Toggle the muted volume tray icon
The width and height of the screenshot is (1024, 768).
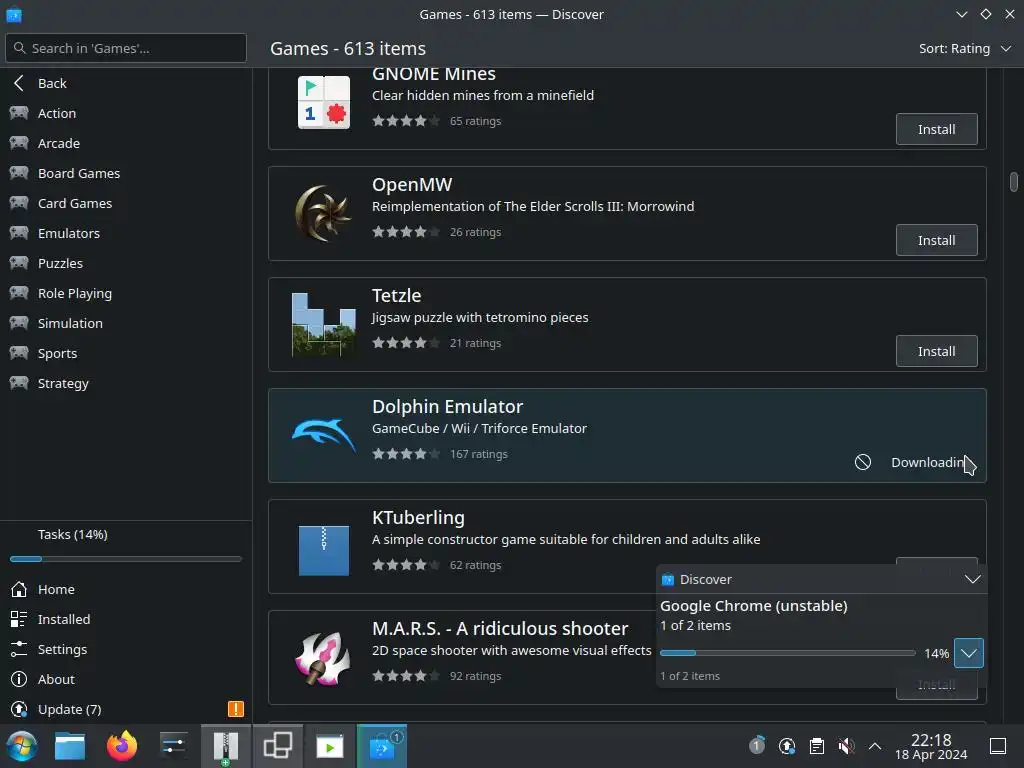[x=846, y=746]
